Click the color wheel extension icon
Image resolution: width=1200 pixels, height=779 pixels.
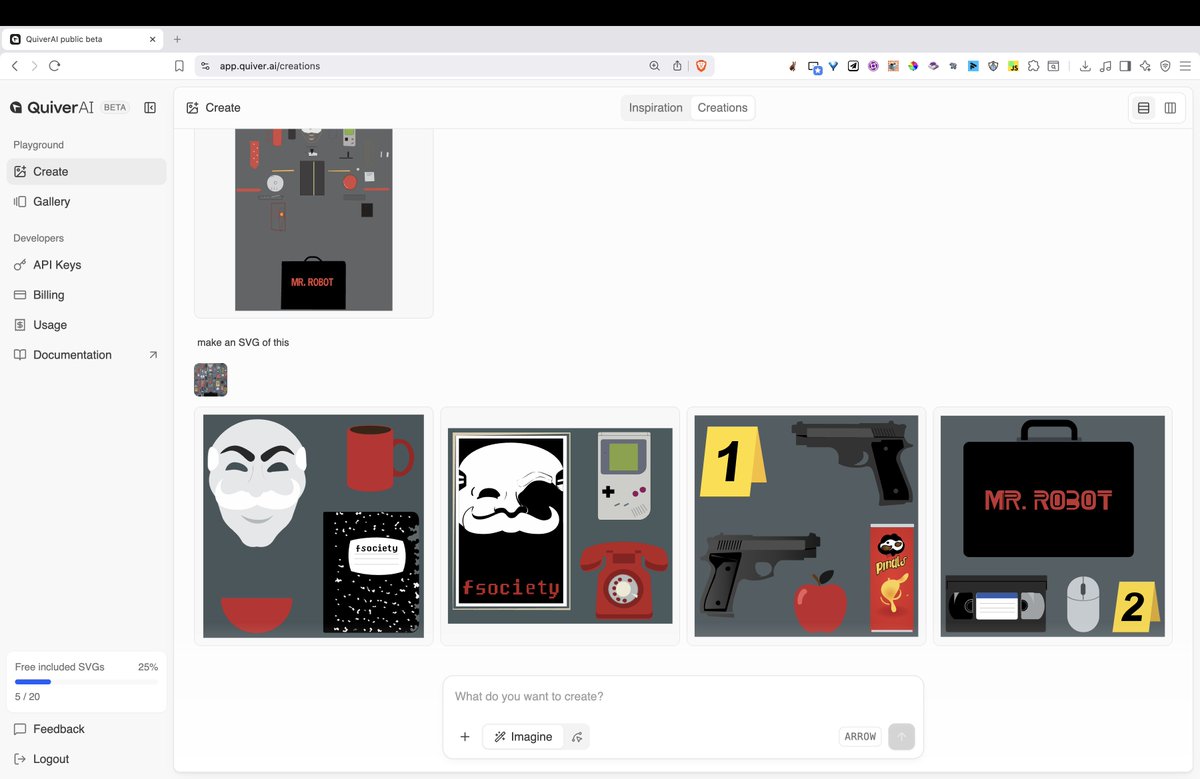pos(913,66)
